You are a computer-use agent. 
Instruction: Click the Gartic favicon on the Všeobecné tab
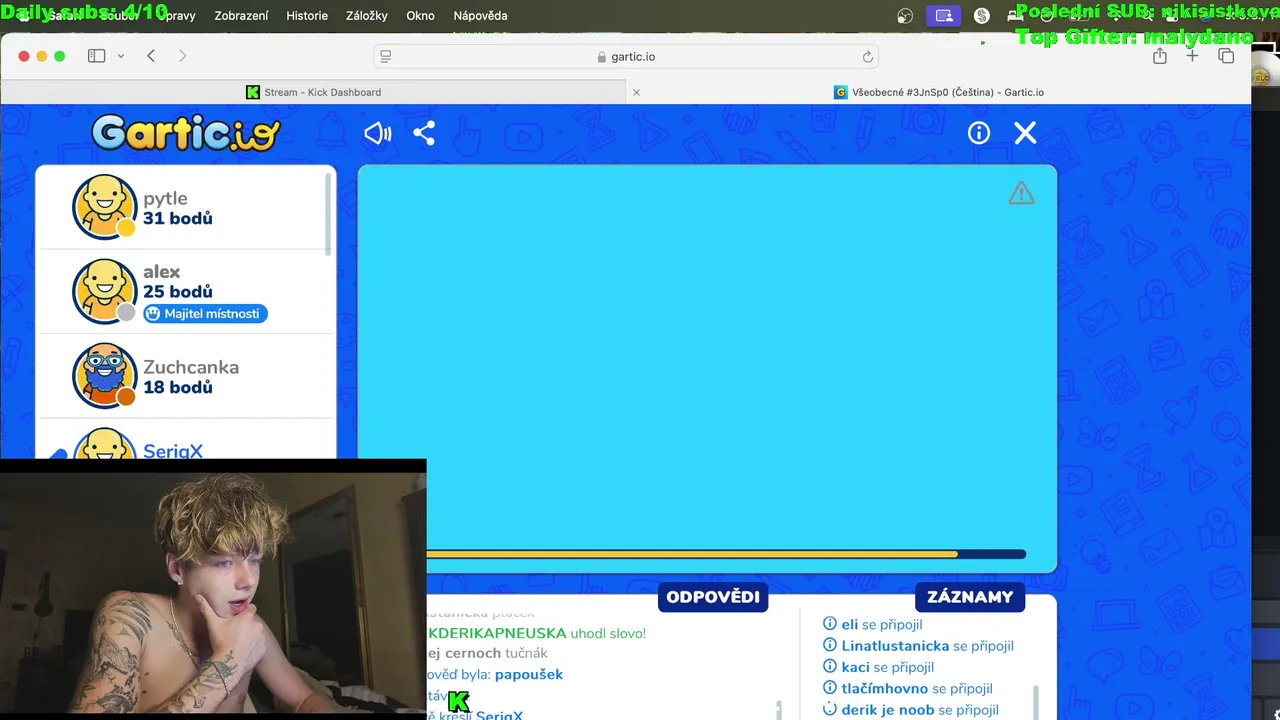click(x=841, y=92)
